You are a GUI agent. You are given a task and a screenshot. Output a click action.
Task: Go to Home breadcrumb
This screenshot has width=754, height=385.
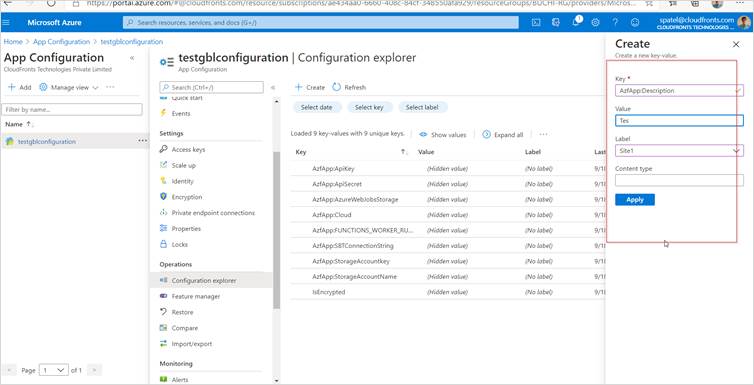(13, 42)
